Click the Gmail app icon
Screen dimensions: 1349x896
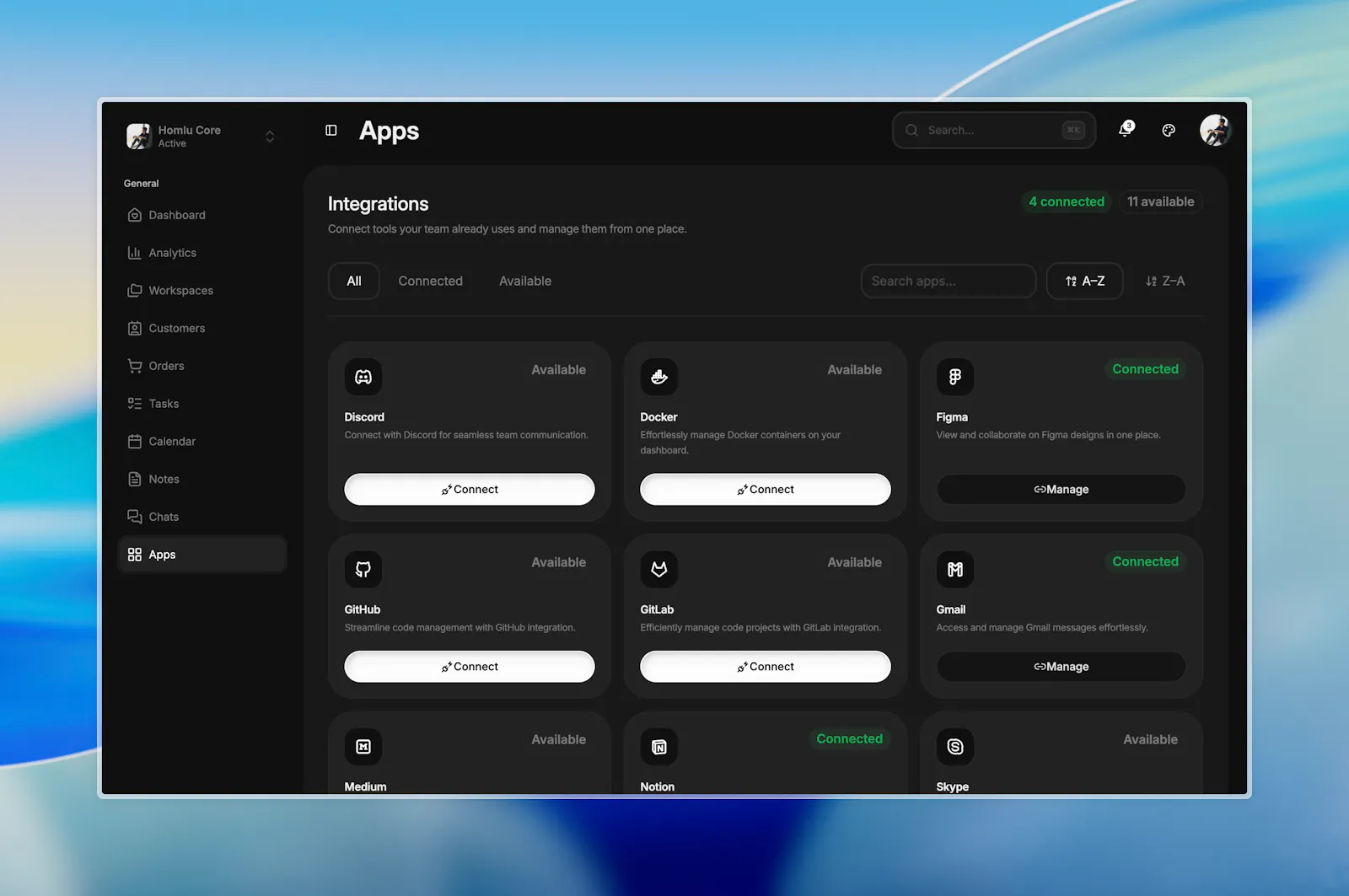pyautogui.click(x=955, y=570)
